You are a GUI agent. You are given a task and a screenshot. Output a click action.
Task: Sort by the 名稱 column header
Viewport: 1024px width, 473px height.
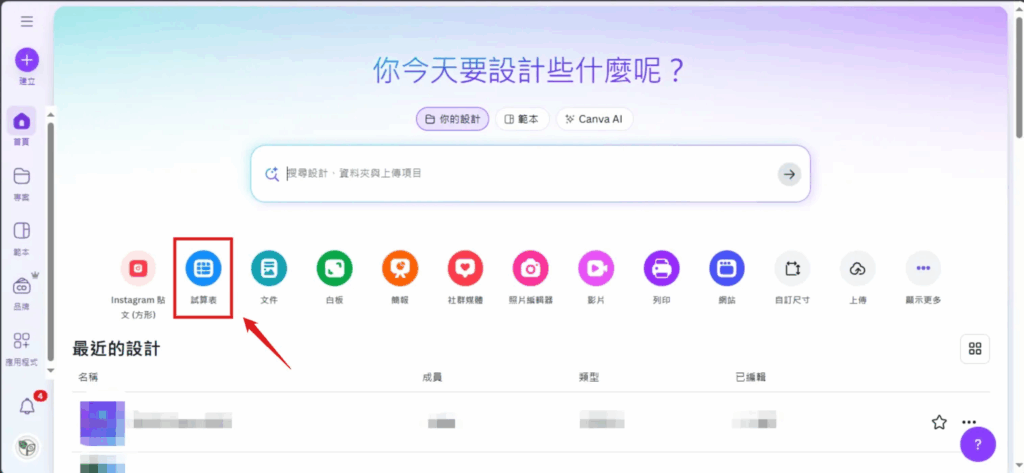[88, 377]
